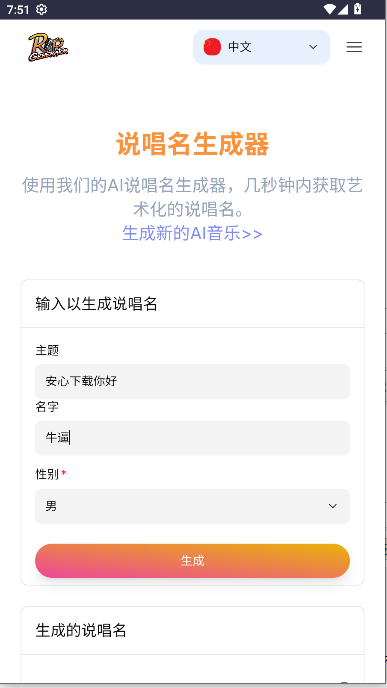Tap the Wi-Fi icon in status bar
The image size is (387, 688).
pos(329,9)
